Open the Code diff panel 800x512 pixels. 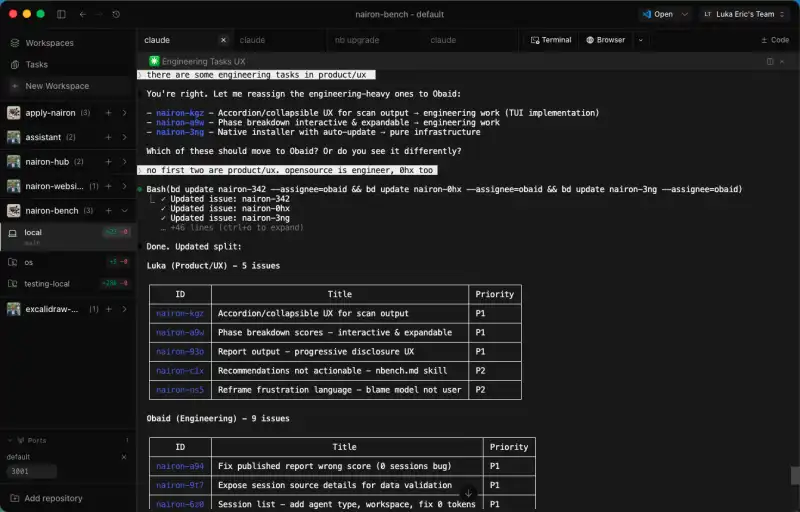pos(775,40)
